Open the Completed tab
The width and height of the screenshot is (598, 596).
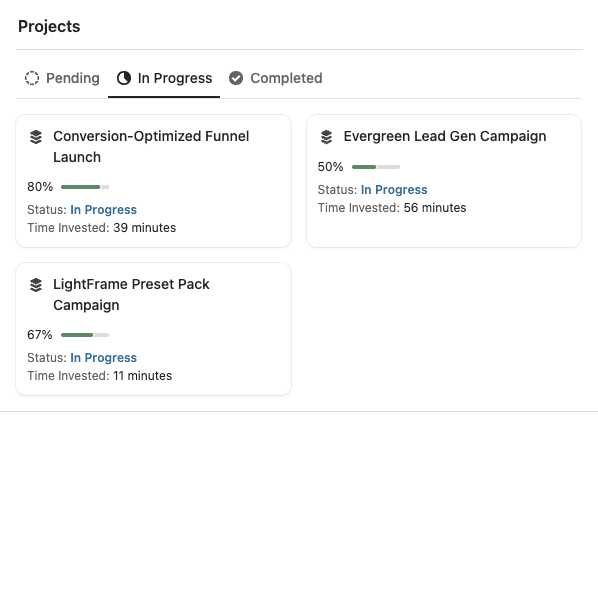(275, 78)
